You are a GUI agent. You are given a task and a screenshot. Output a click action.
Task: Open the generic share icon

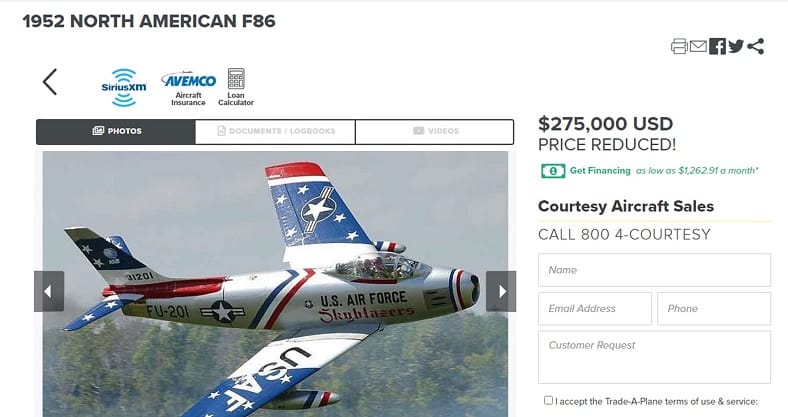[x=755, y=46]
